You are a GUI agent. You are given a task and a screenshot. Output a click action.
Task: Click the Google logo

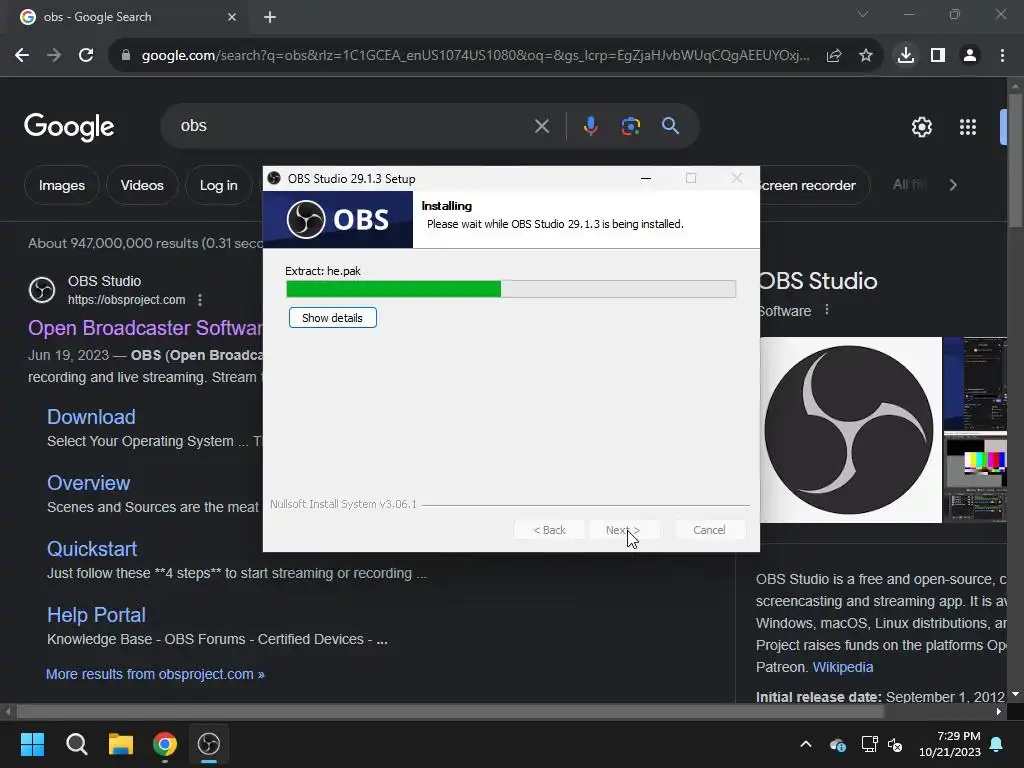[x=69, y=127]
